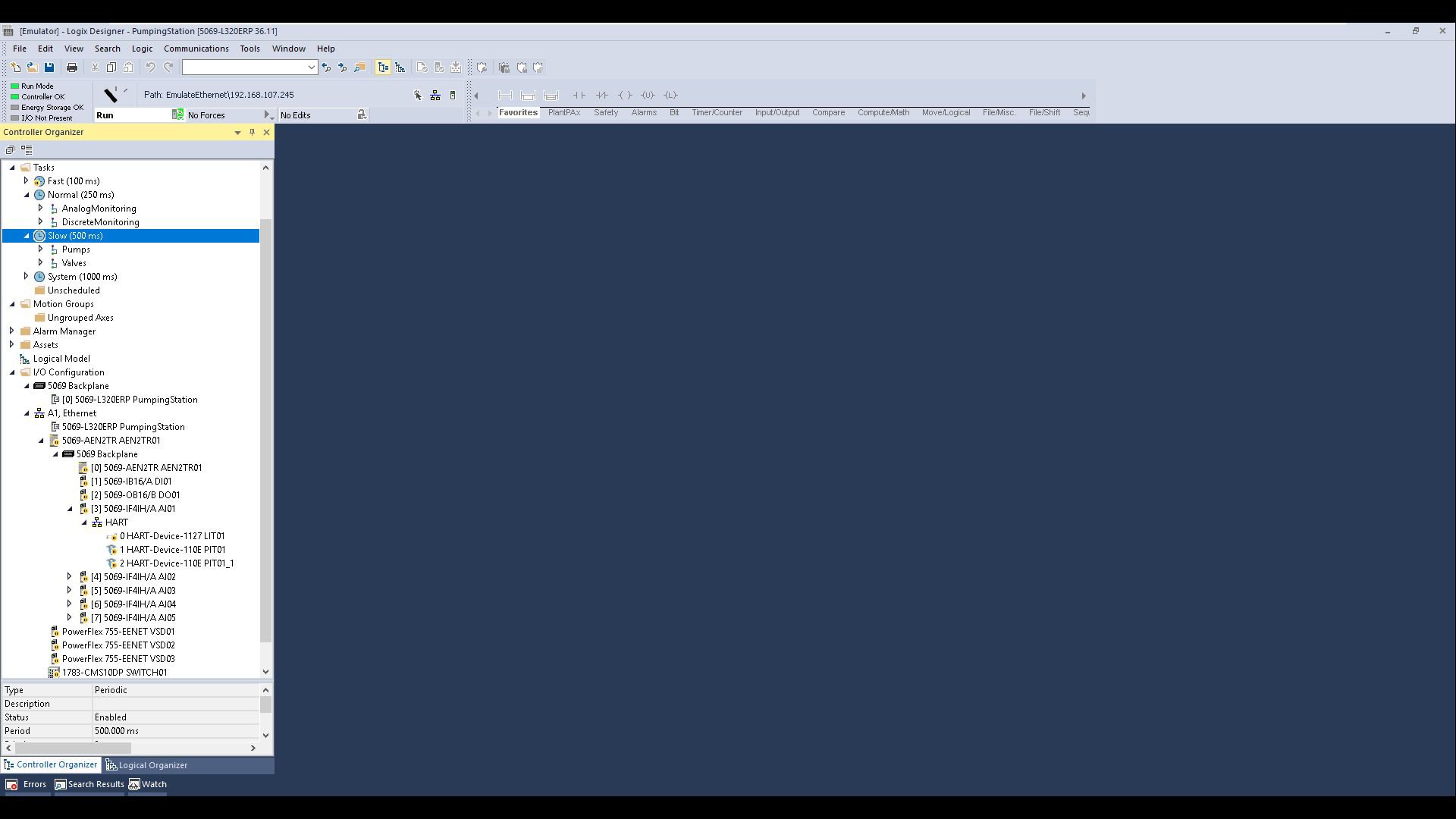The image size is (1456, 819).
Task: Click the Copy toolbar icon
Action: [111, 67]
